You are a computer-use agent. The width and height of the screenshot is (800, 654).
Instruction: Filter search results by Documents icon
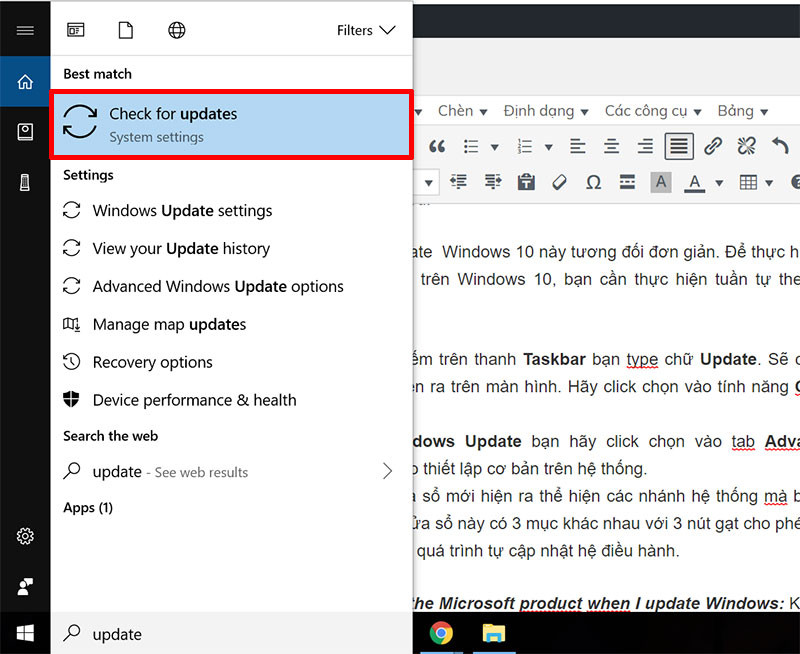(126, 31)
